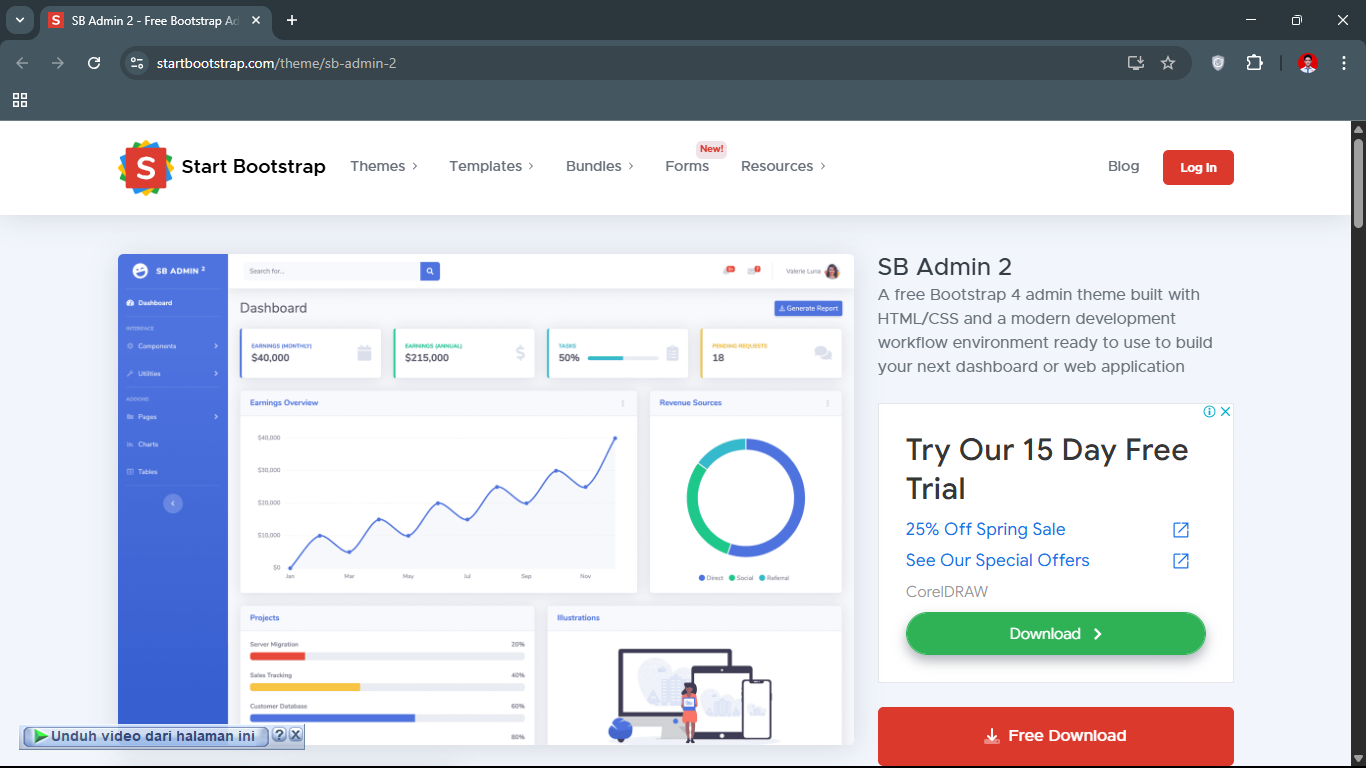Click the red Free Download button
The height and width of the screenshot is (768, 1366).
pyautogui.click(x=1055, y=736)
